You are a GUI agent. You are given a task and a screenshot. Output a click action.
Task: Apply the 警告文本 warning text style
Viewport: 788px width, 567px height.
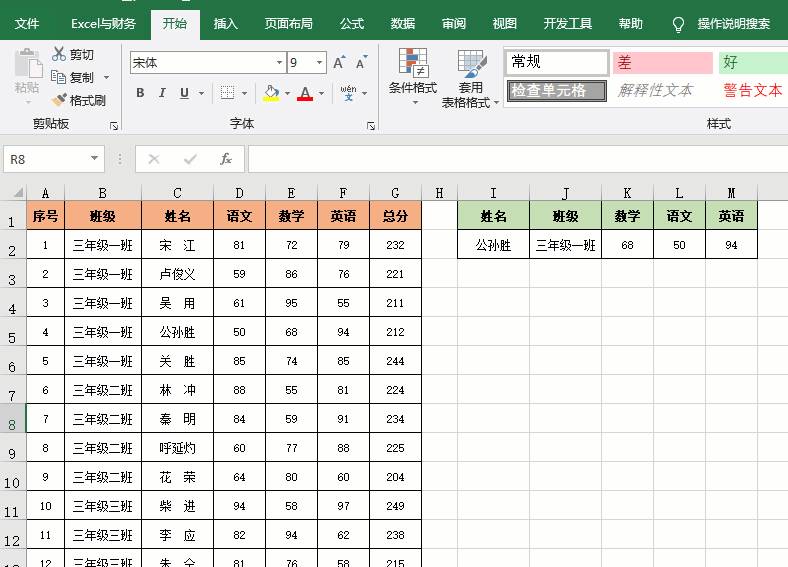point(752,90)
